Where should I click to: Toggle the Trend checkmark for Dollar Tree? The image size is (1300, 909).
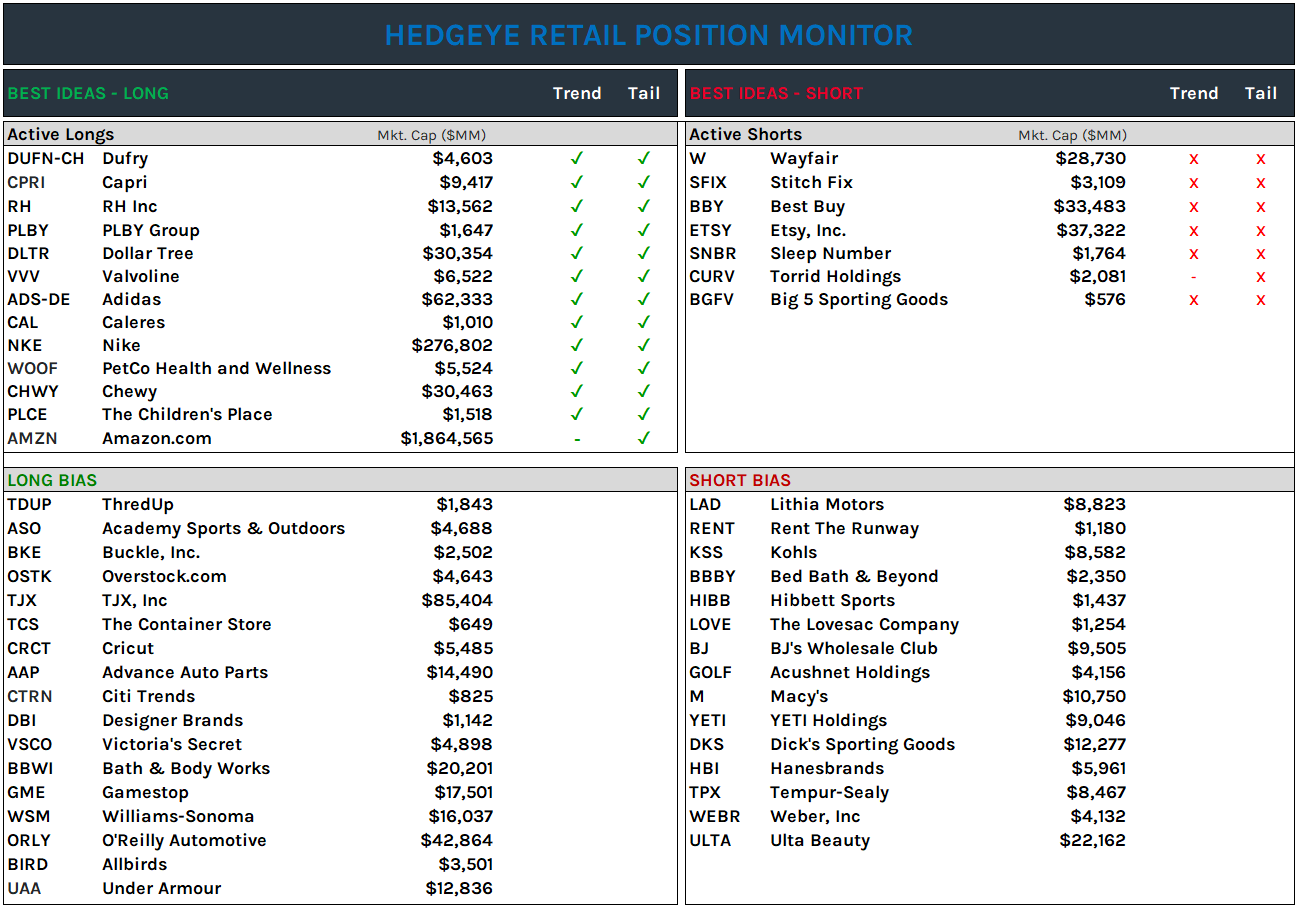click(577, 253)
